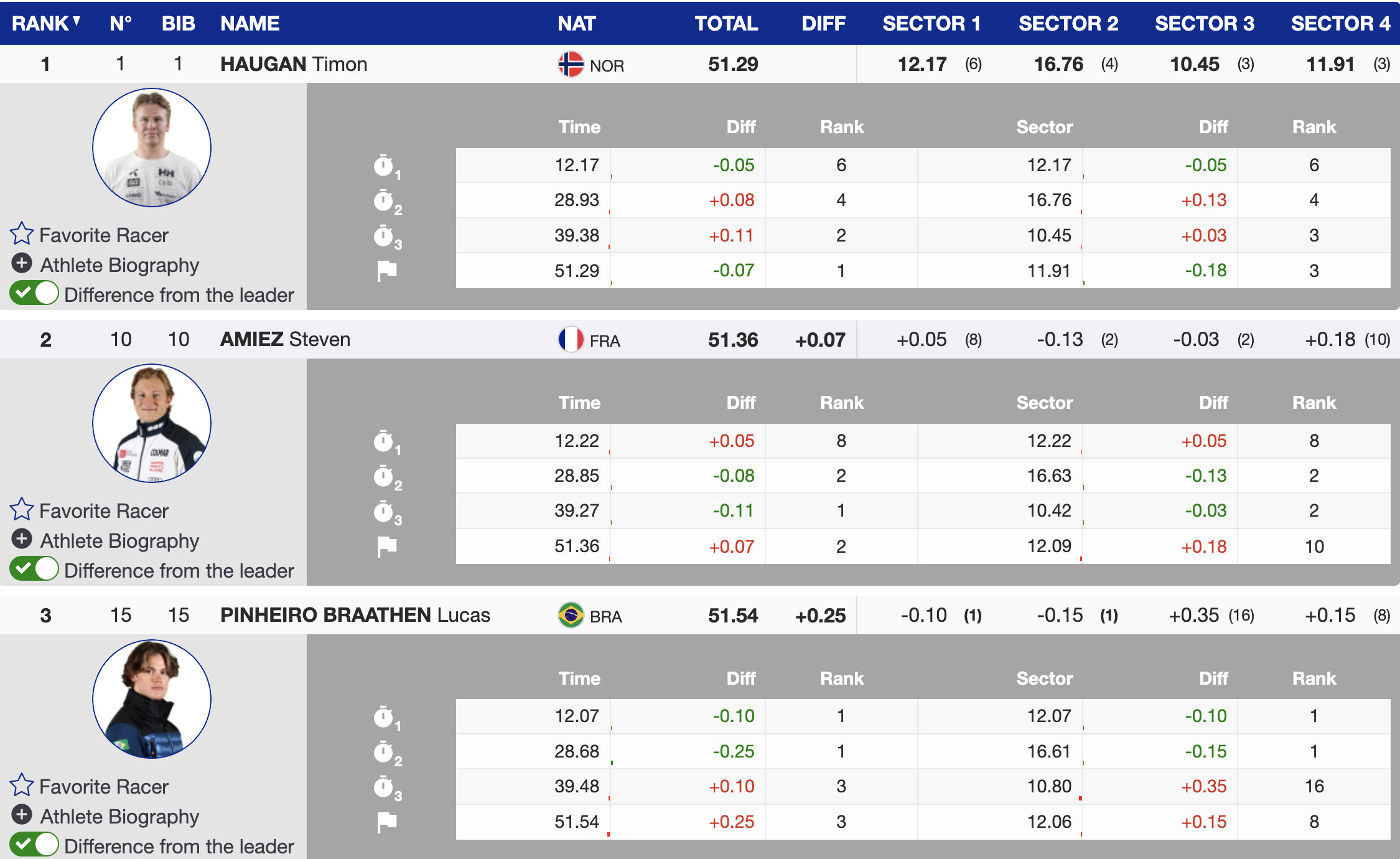Collapse the AMIEZ Steven result row
1400x859 pixels.
click(285, 340)
